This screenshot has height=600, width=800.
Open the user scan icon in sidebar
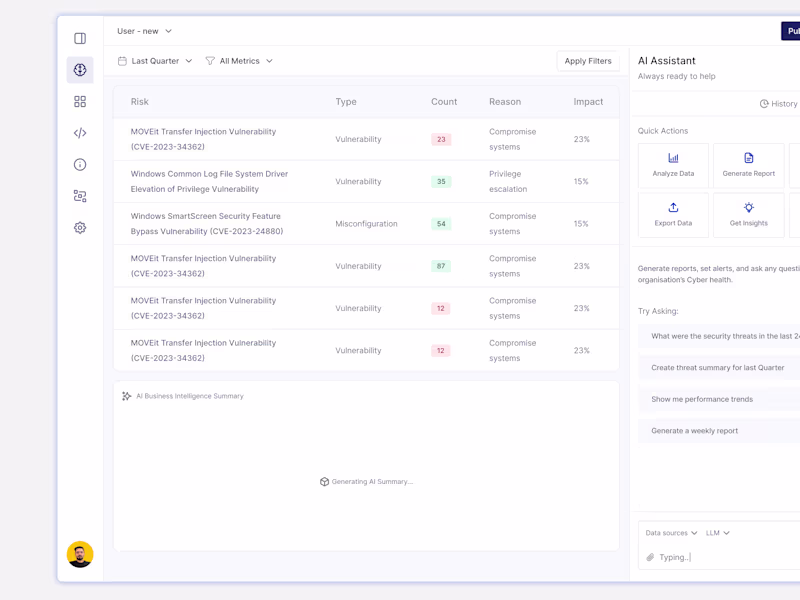click(80, 196)
